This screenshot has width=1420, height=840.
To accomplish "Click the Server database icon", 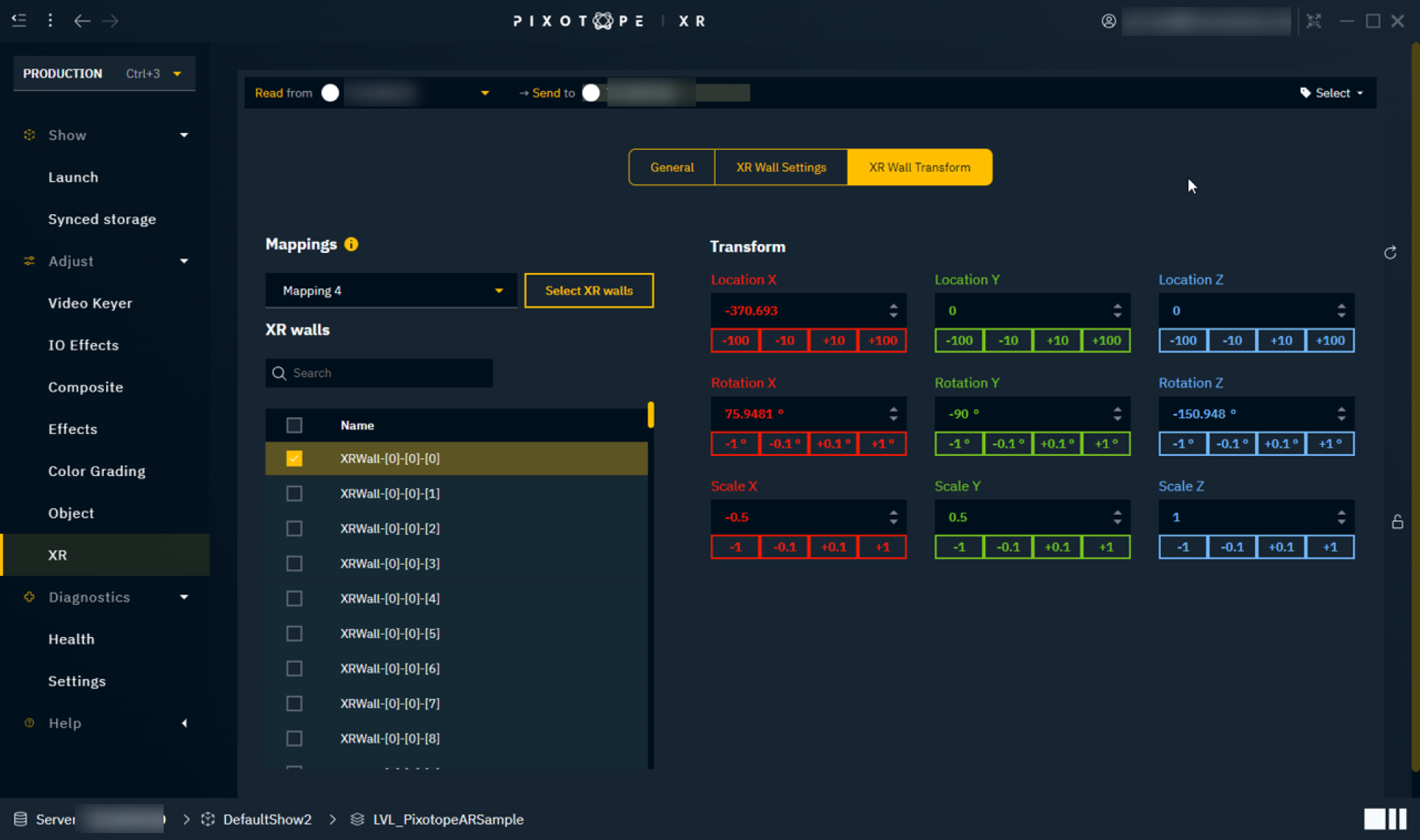I will click(x=21, y=819).
